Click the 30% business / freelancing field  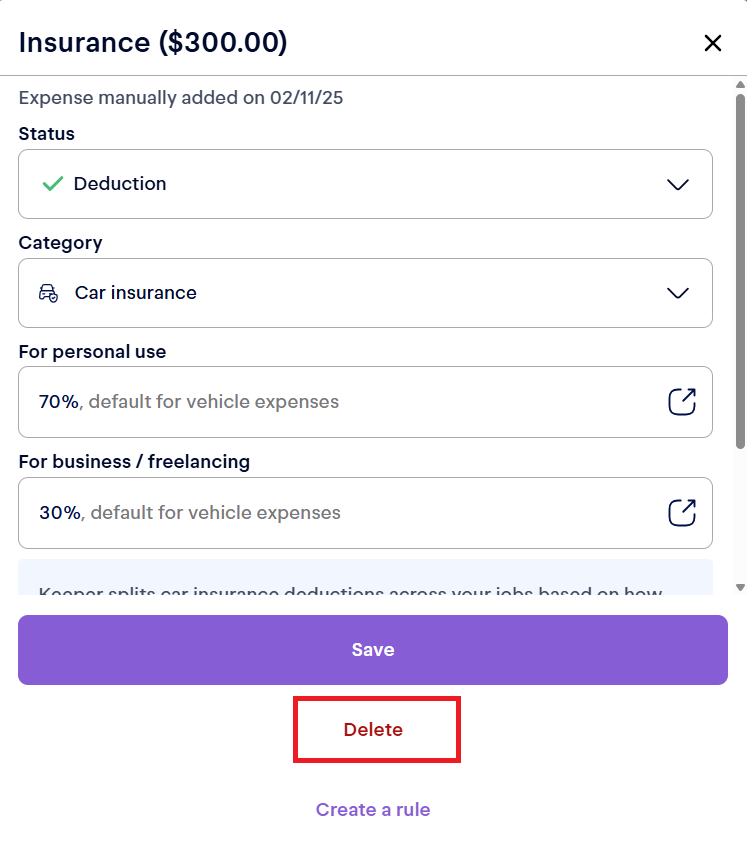(x=340, y=513)
